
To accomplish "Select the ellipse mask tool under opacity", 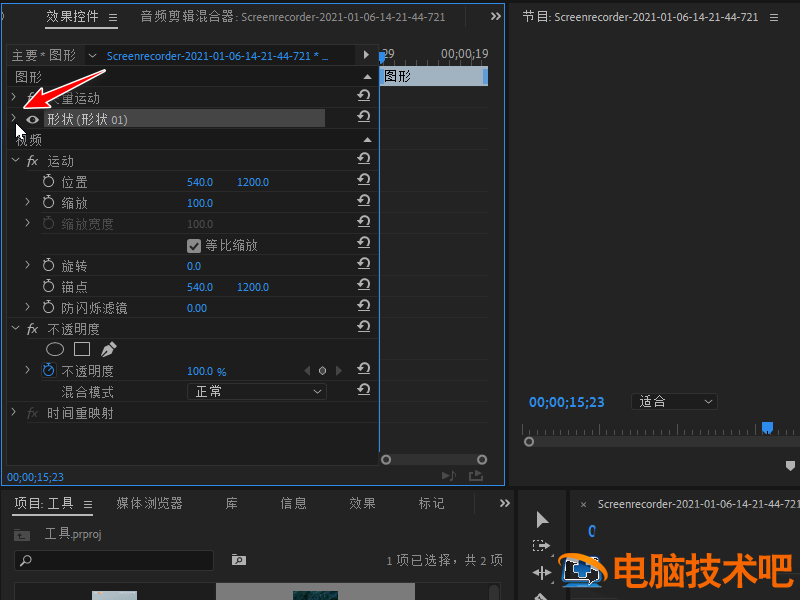I will tap(56, 350).
